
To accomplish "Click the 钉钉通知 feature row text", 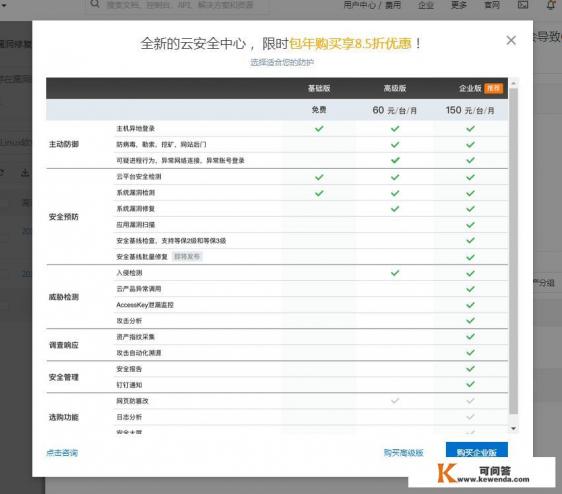I will point(129,385).
